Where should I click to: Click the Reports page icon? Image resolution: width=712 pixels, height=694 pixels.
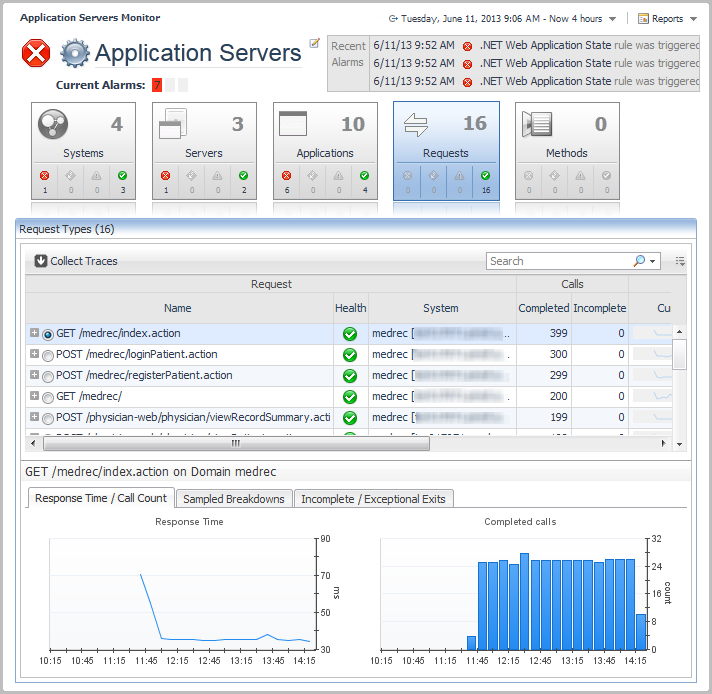click(643, 19)
